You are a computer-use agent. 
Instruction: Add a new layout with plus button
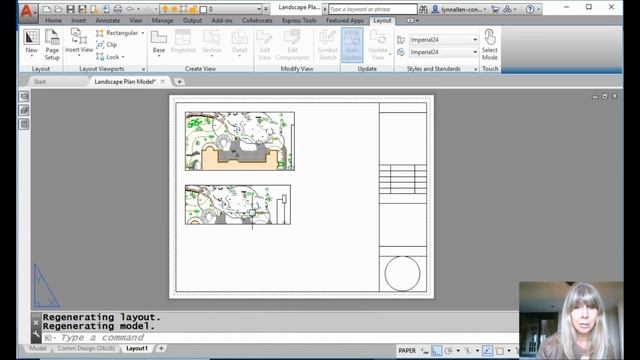(161, 349)
